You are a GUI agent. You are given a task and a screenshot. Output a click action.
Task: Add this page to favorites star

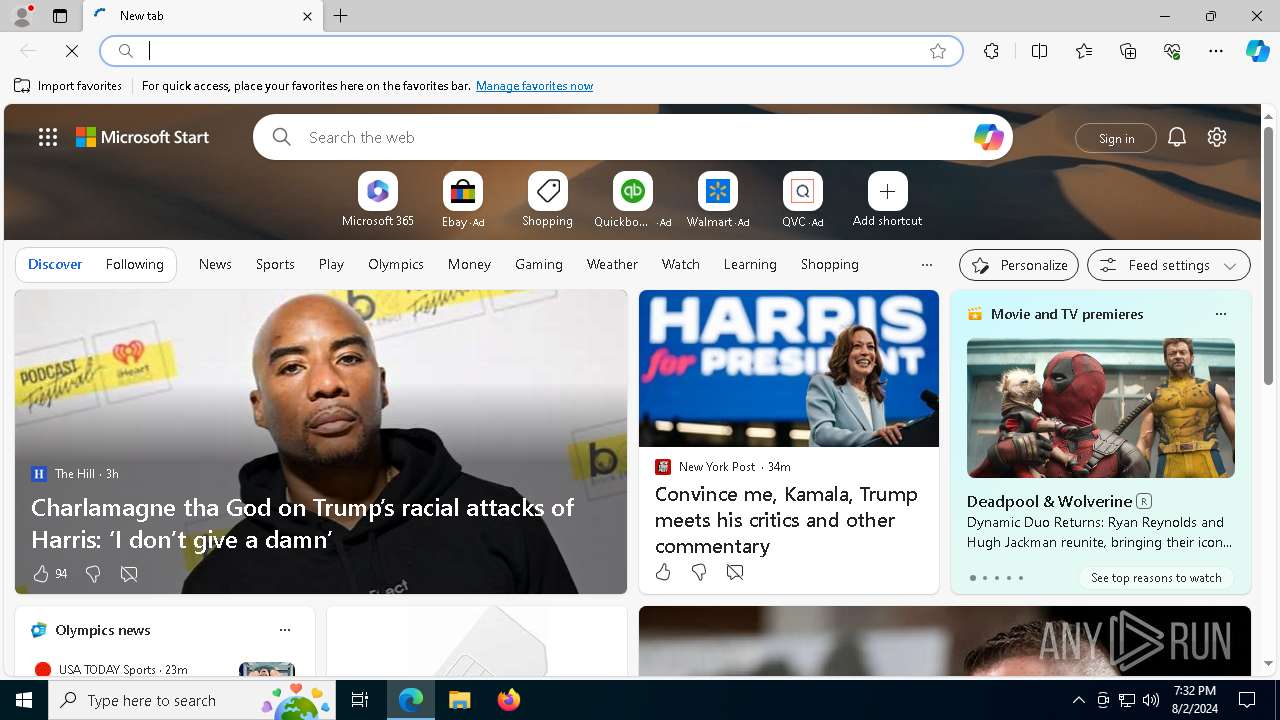(938, 51)
